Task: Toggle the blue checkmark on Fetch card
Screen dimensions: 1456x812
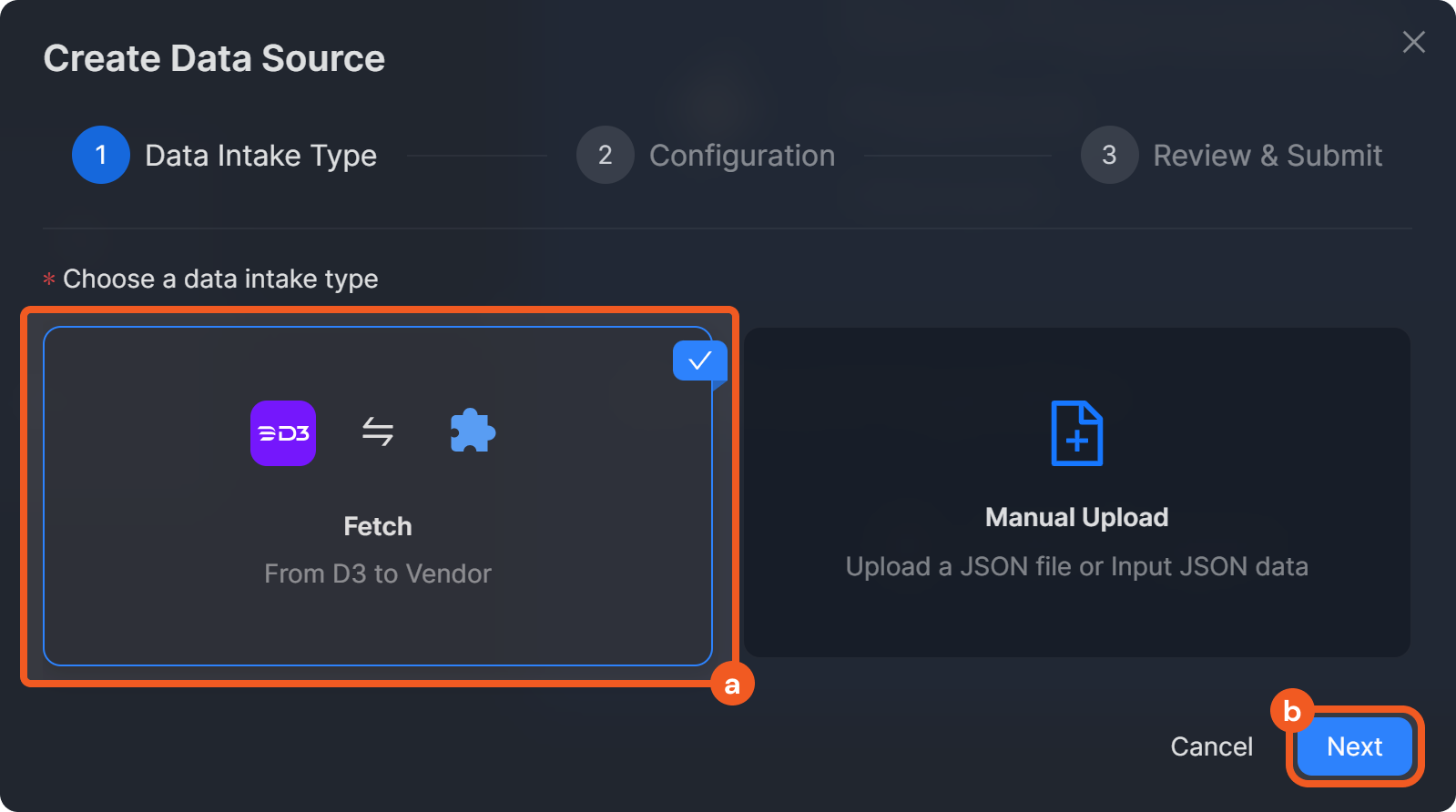Action: tap(699, 361)
